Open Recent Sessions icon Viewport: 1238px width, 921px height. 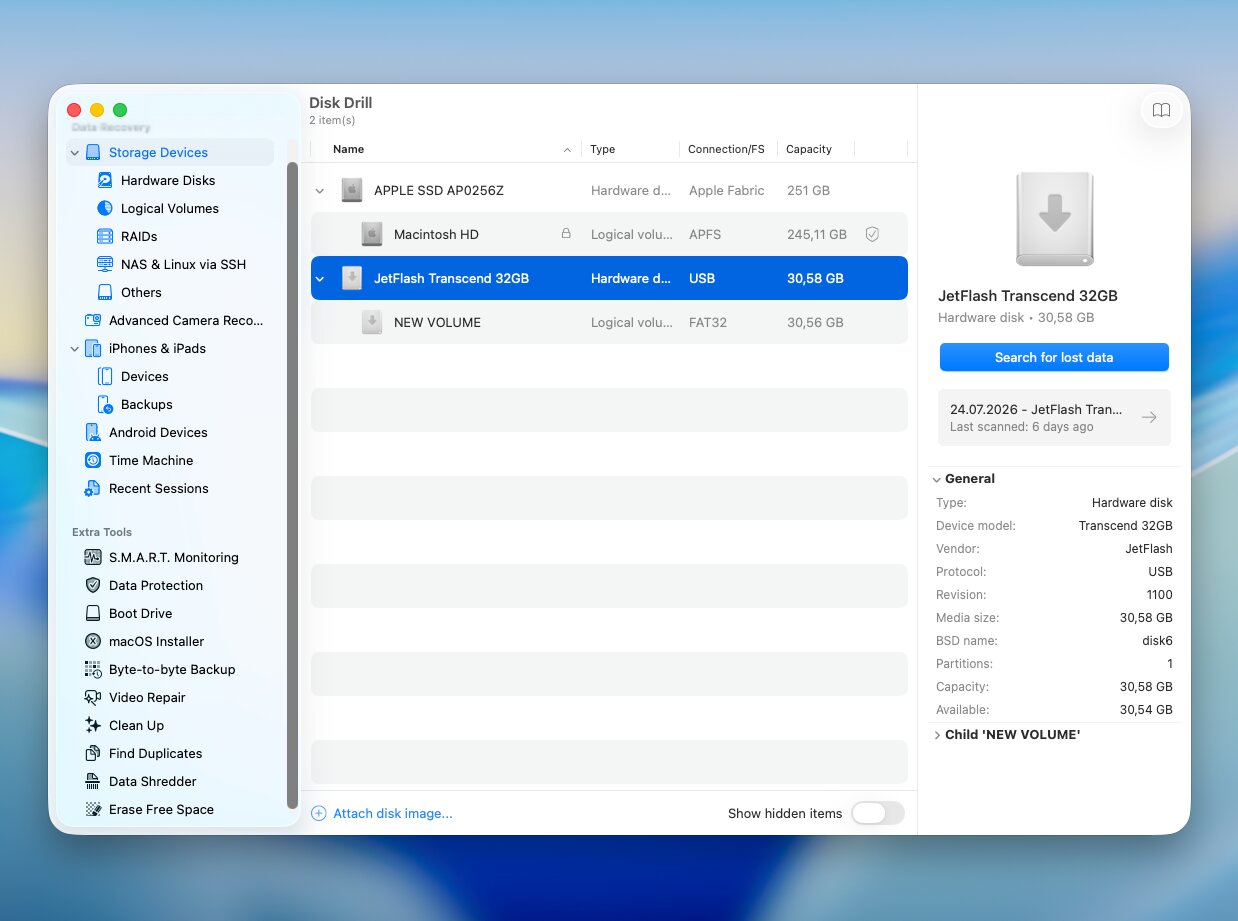click(x=93, y=488)
